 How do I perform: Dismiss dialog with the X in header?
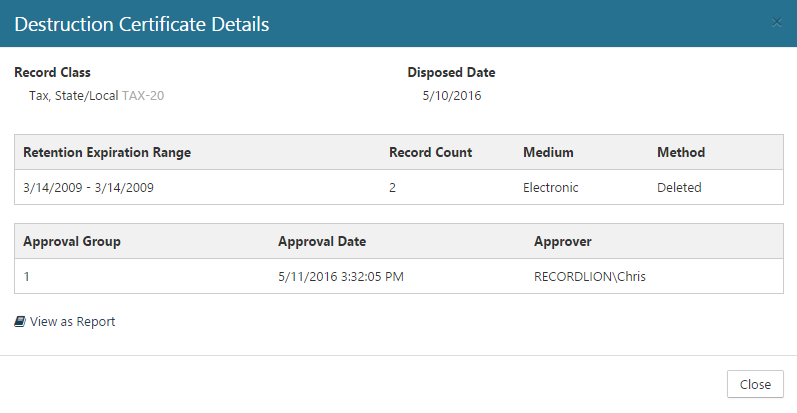(x=777, y=22)
